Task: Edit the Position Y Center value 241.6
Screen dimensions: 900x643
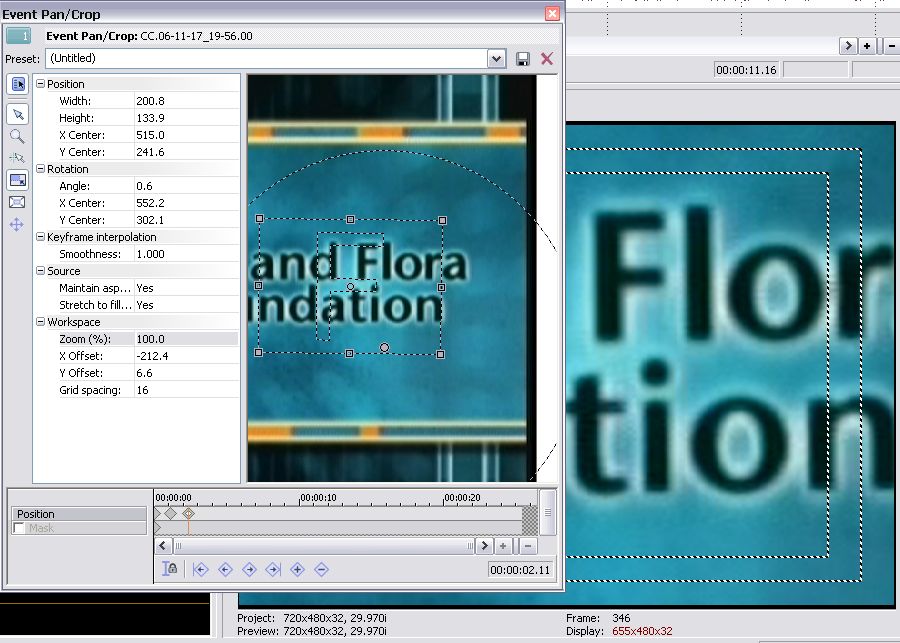Action: point(187,152)
